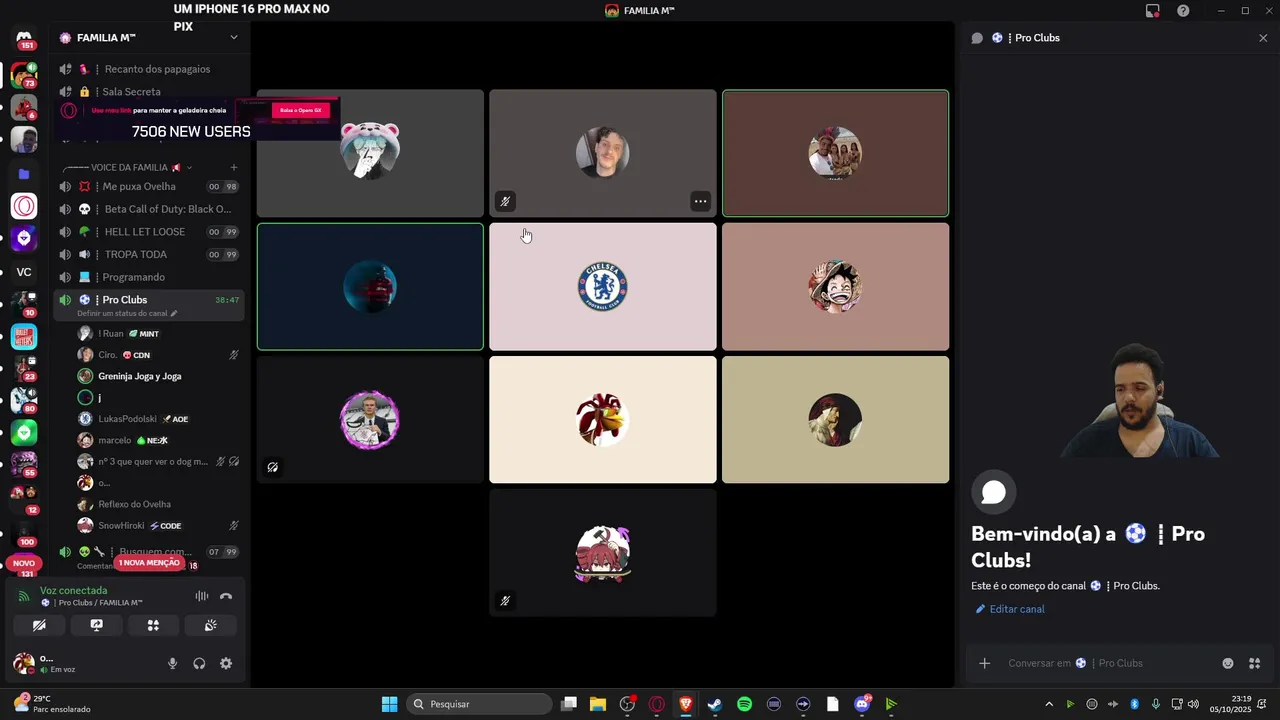Image resolution: width=1280 pixels, height=720 pixels.
Task: Open noise suppression waveform settings
Action: [x=201, y=596]
